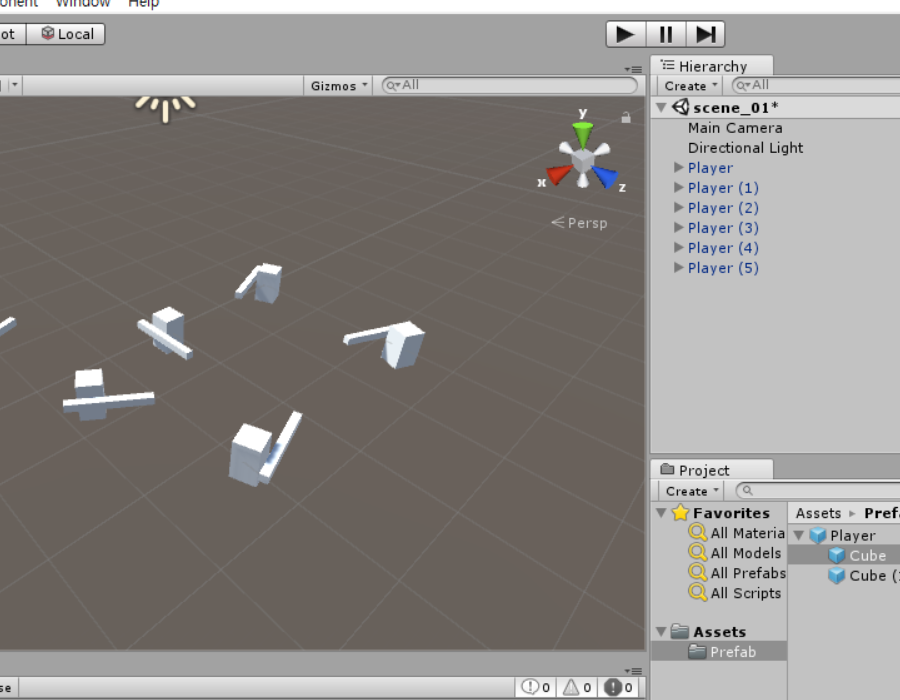The height and width of the screenshot is (700, 900).
Task: Open the Help menu
Action: (143, 3)
